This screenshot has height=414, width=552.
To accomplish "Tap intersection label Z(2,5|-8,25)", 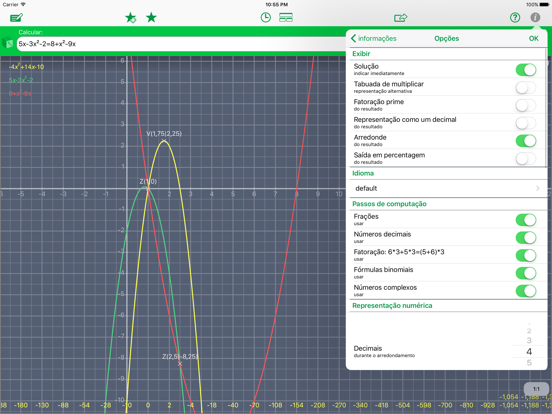I will [x=180, y=357].
